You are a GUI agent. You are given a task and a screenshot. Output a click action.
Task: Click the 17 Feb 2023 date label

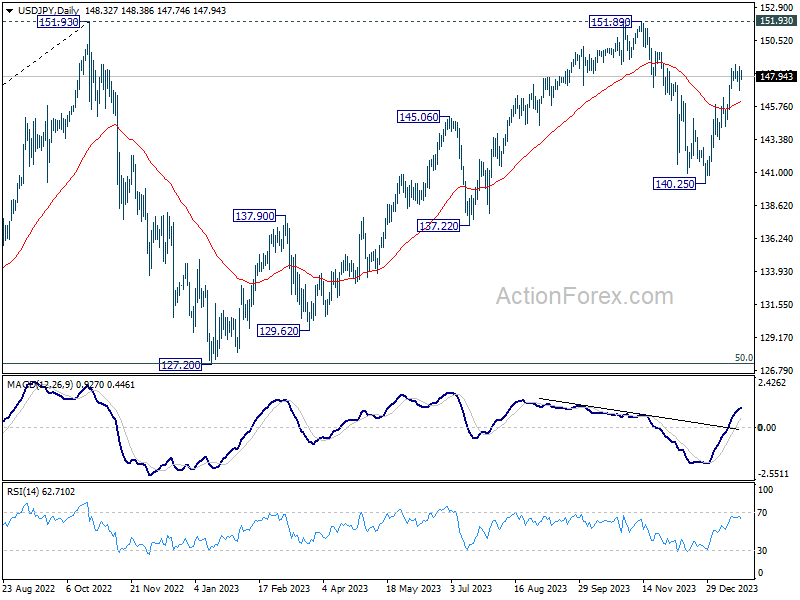[x=284, y=588]
